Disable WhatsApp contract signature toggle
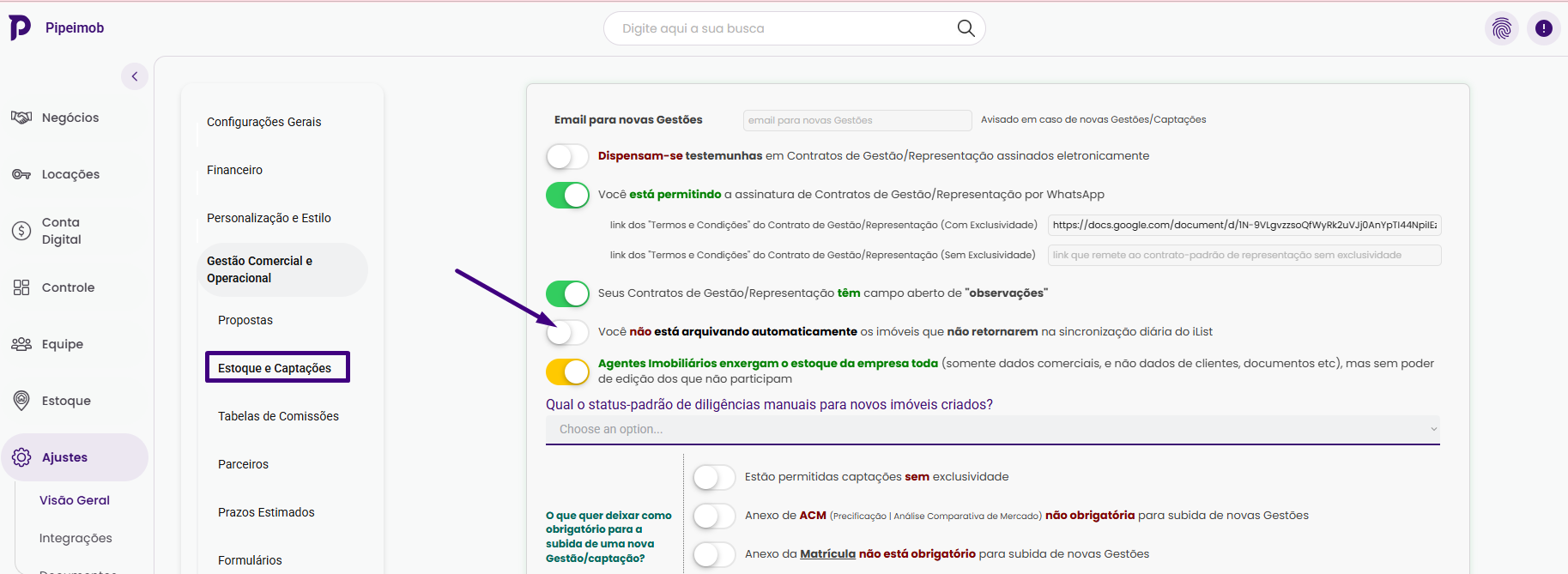The height and width of the screenshot is (574, 1568). [x=567, y=195]
